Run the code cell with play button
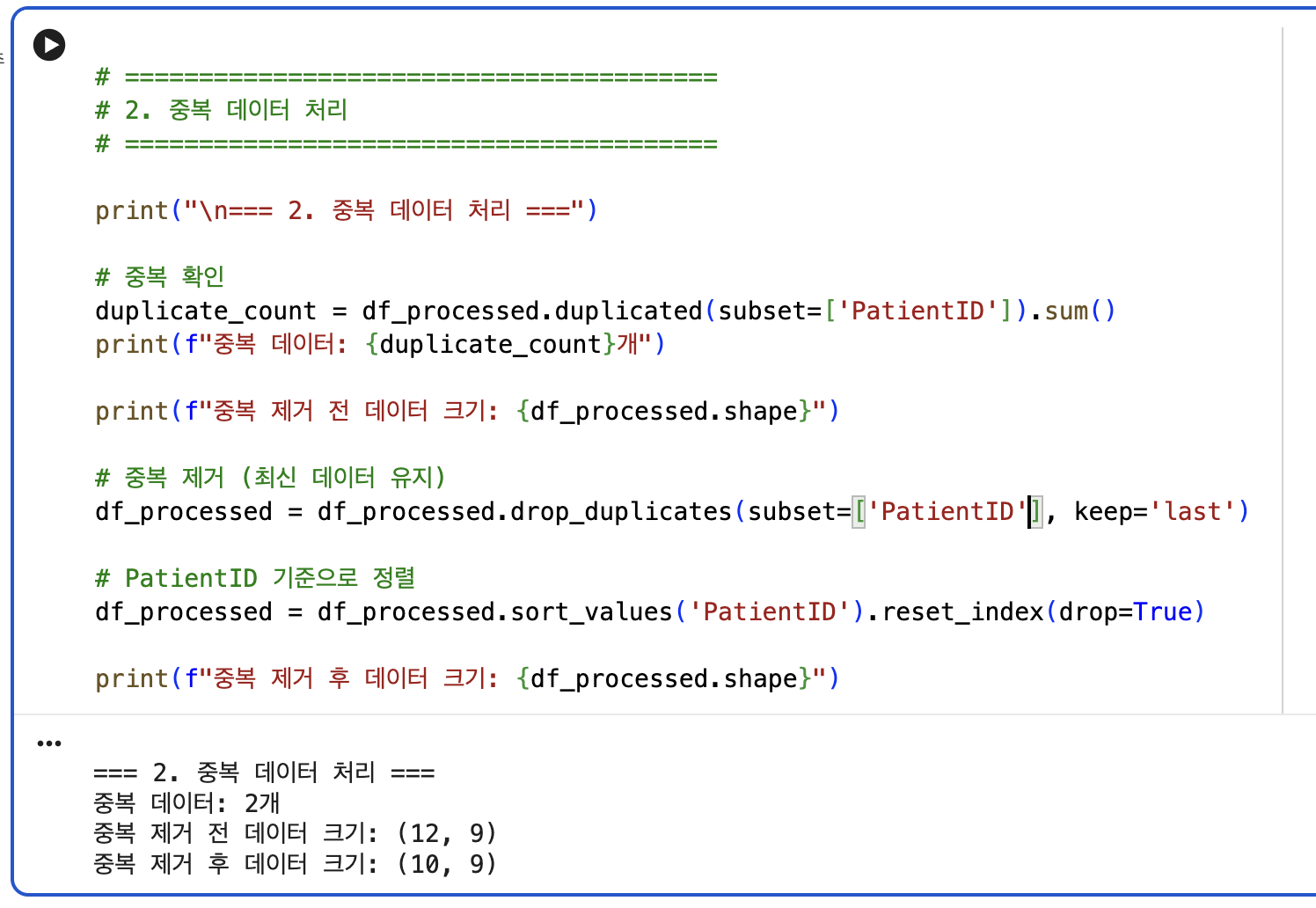Image resolution: width=1316 pixels, height=908 pixels. pos(49,45)
